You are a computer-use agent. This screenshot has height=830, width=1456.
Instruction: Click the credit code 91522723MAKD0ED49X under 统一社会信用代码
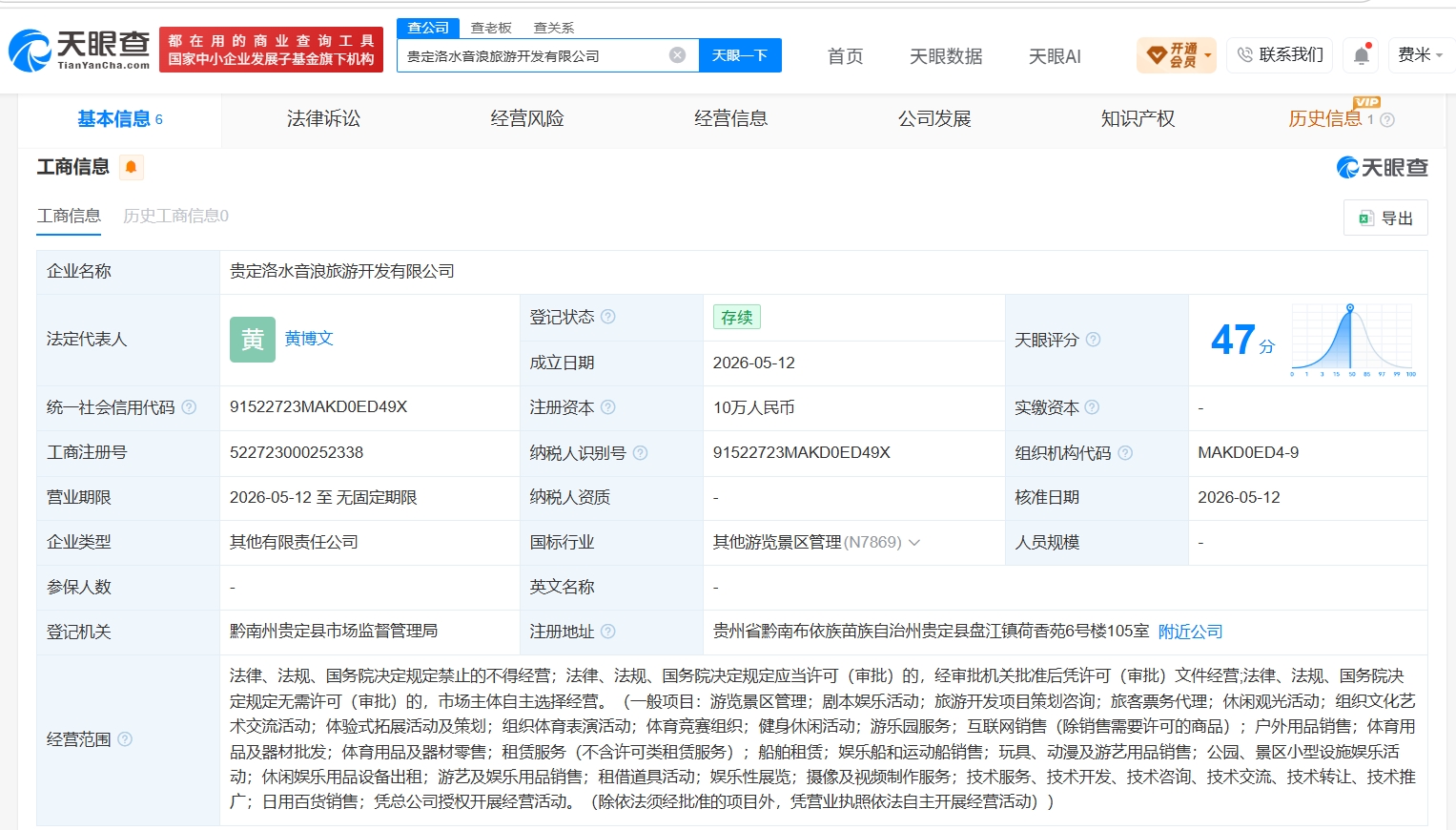[318, 406]
